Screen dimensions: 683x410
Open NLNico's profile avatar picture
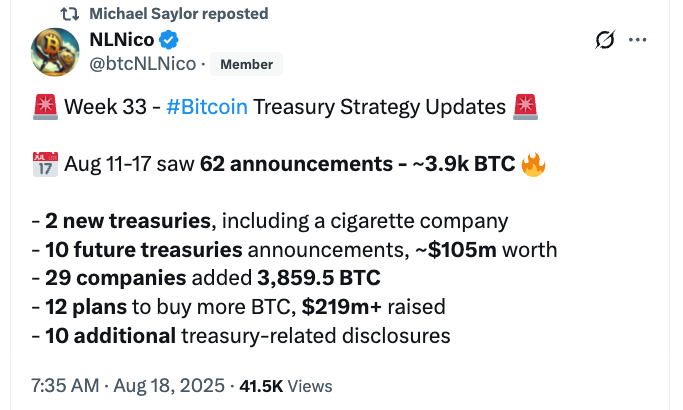pos(55,52)
